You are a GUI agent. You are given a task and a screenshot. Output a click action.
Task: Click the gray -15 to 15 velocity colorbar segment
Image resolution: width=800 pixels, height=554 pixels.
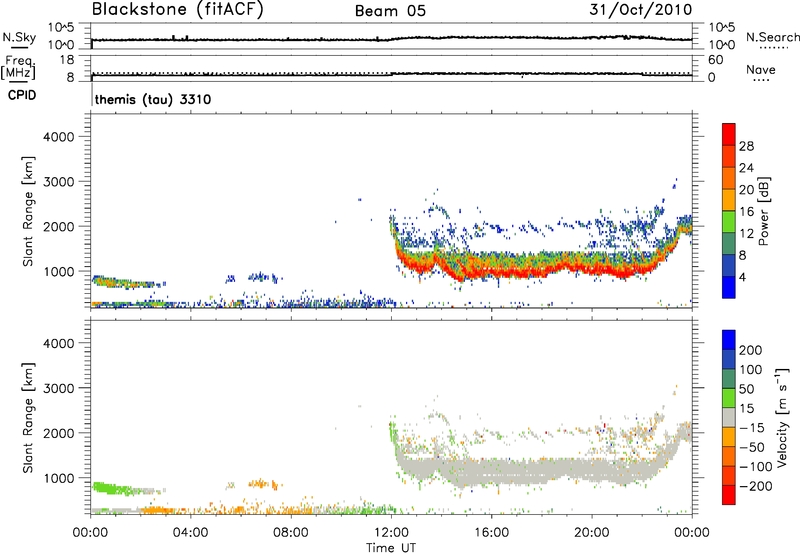(729, 417)
